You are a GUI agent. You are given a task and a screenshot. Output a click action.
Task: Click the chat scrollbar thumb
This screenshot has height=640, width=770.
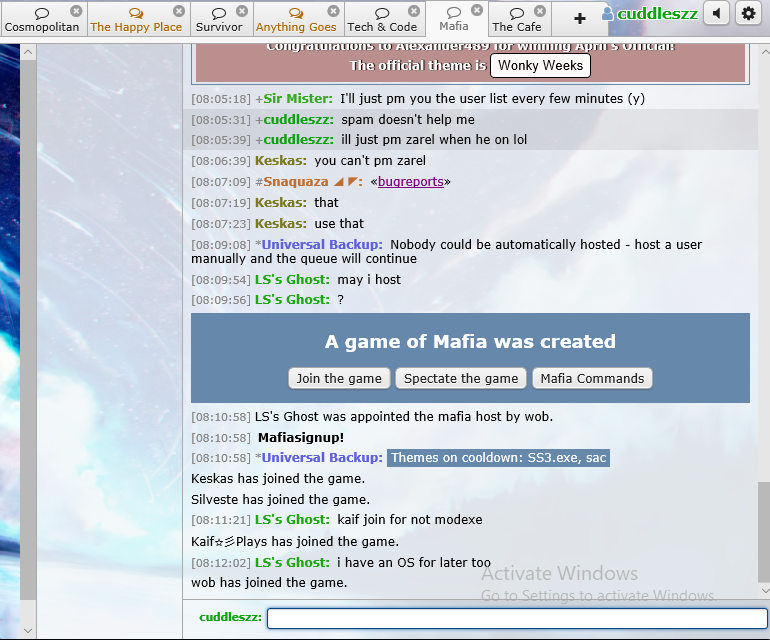pyautogui.click(x=764, y=530)
